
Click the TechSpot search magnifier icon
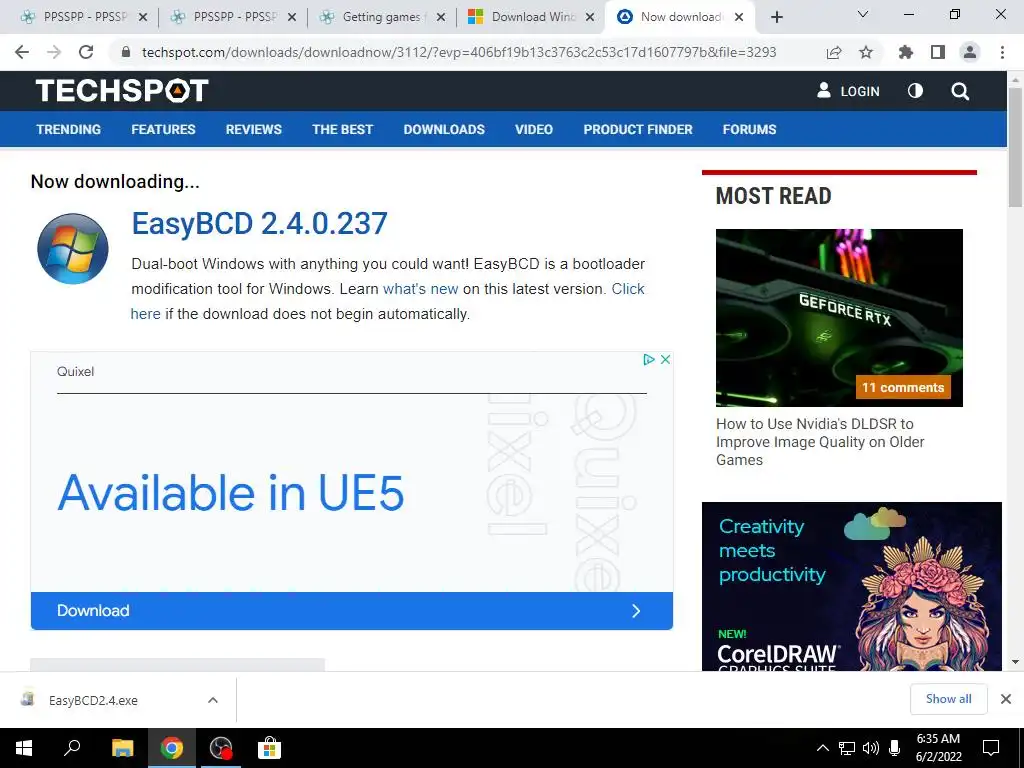pyautogui.click(x=960, y=91)
